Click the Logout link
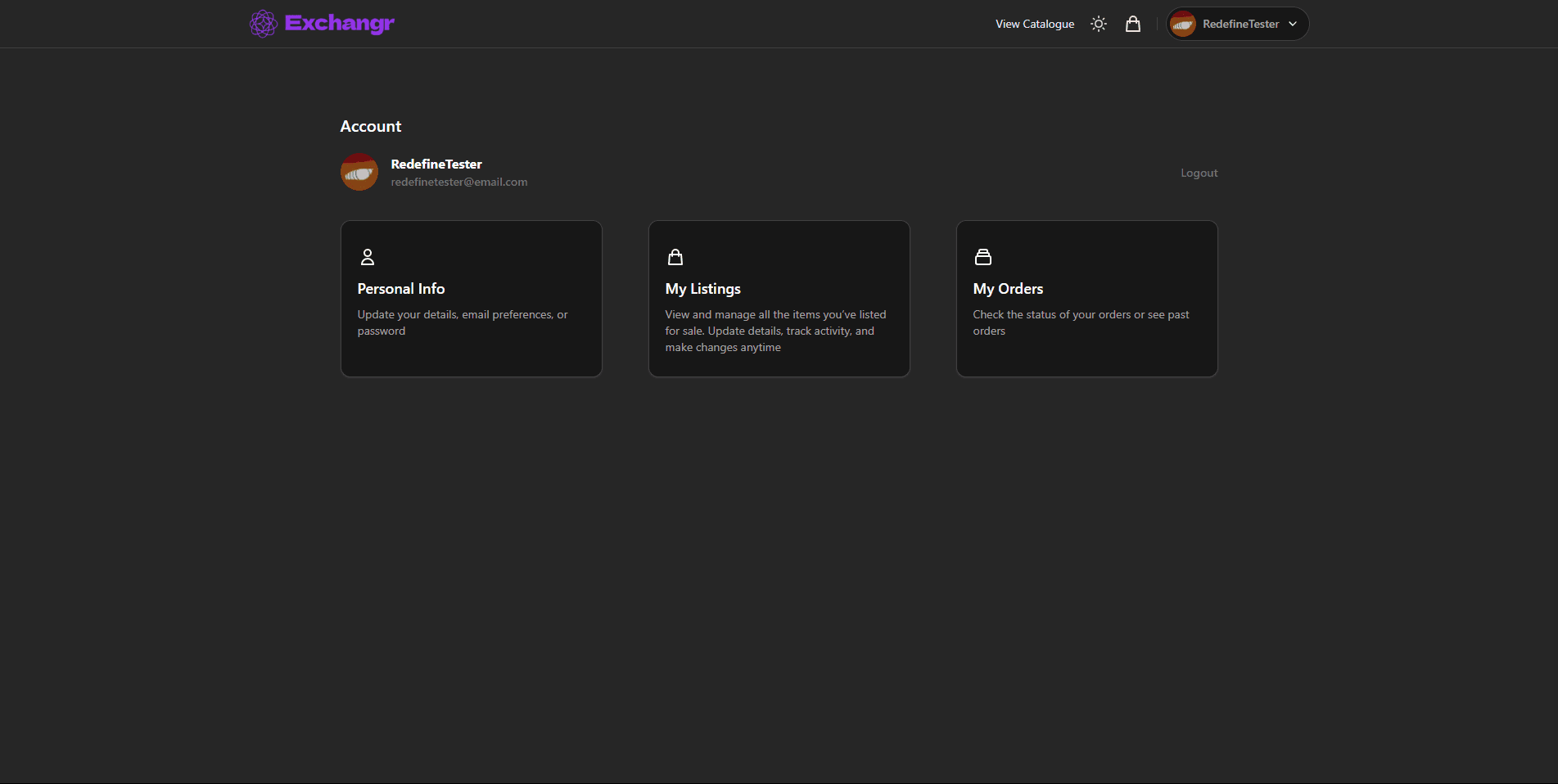This screenshot has width=1558, height=784. pos(1199,173)
